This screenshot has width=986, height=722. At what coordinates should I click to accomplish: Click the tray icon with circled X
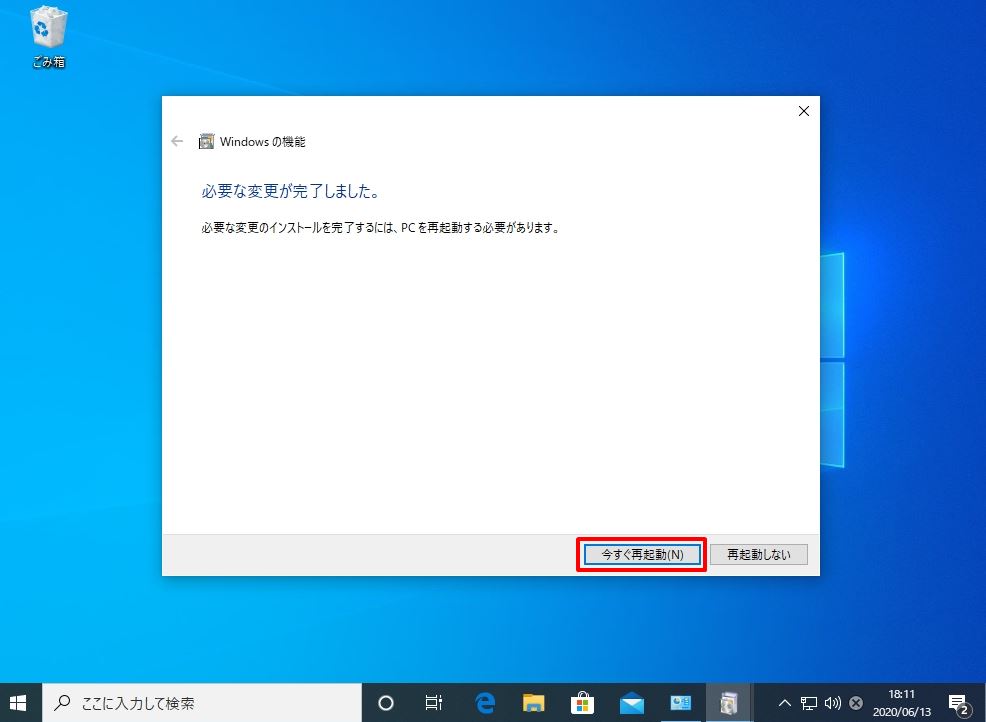[x=856, y=703]
